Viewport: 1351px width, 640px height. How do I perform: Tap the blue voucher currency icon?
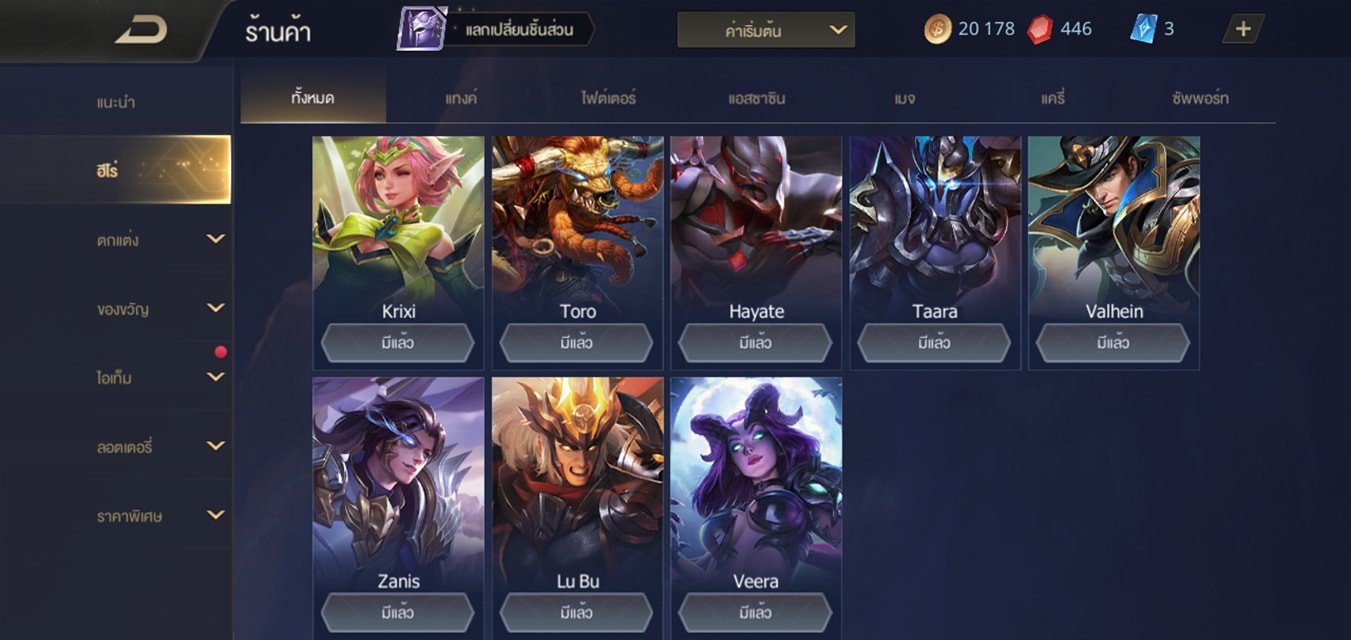(x=1143, y=29)
